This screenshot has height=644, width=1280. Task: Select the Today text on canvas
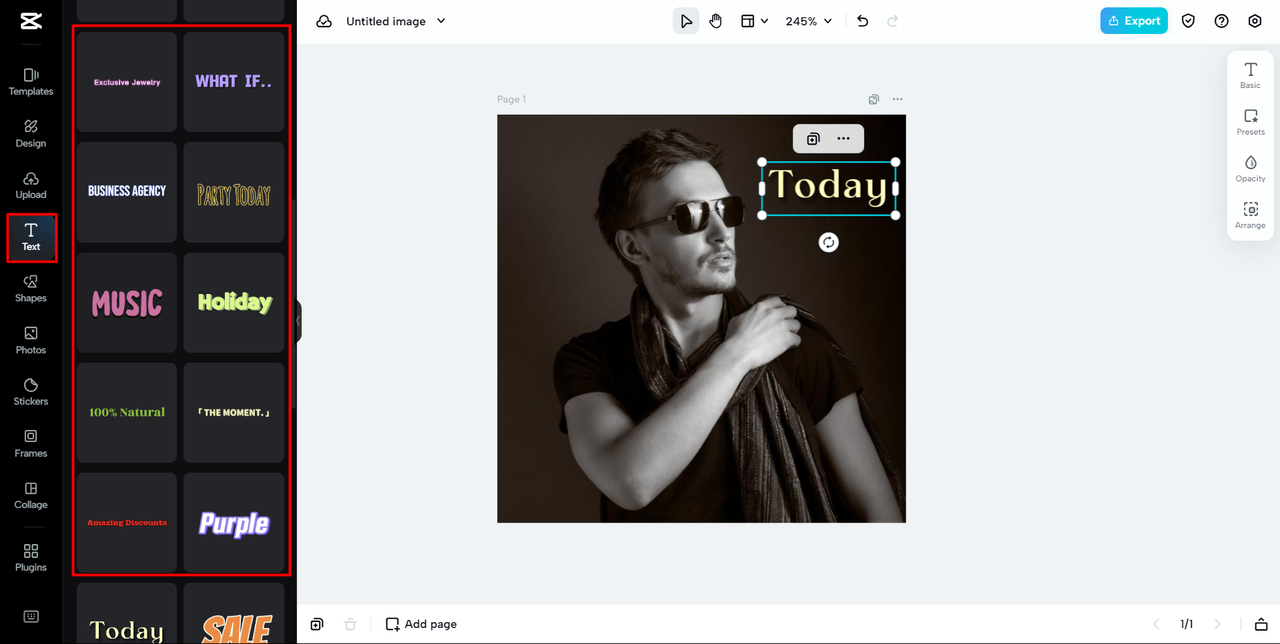tap(828, 187)
